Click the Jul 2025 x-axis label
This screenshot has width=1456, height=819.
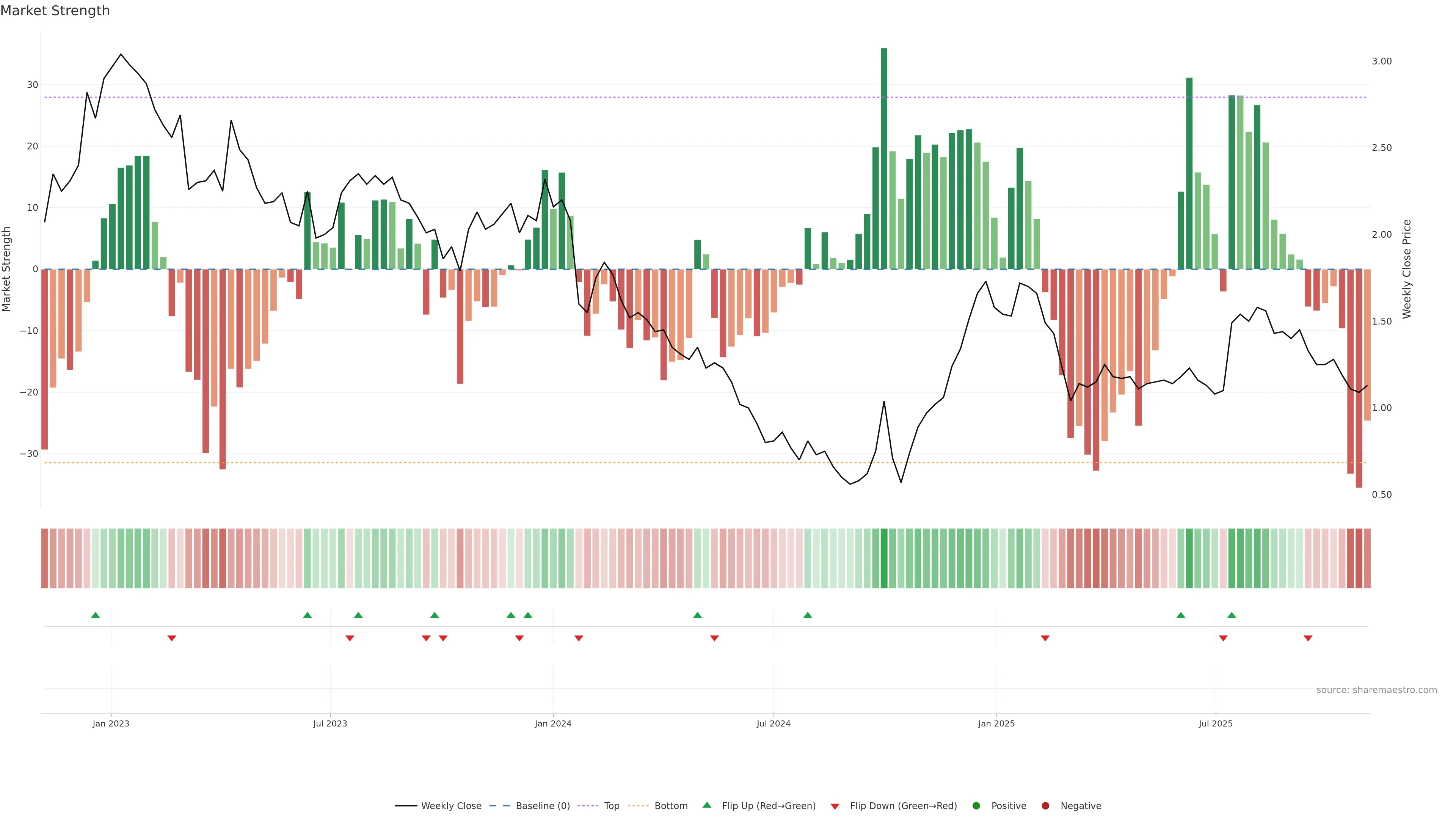point(1215,723)
